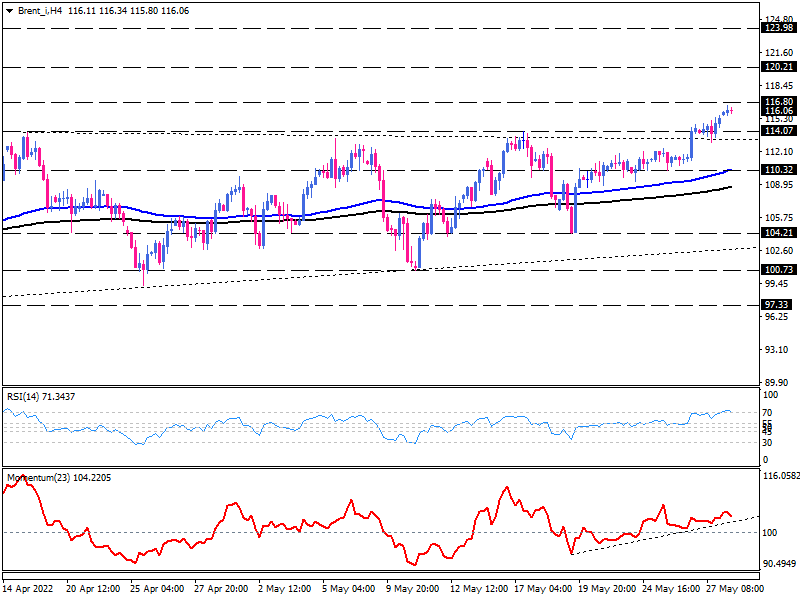This screenshot has width=800, height=600.
Task: Select the 120.21 price level label
Action: click(777, 67)
